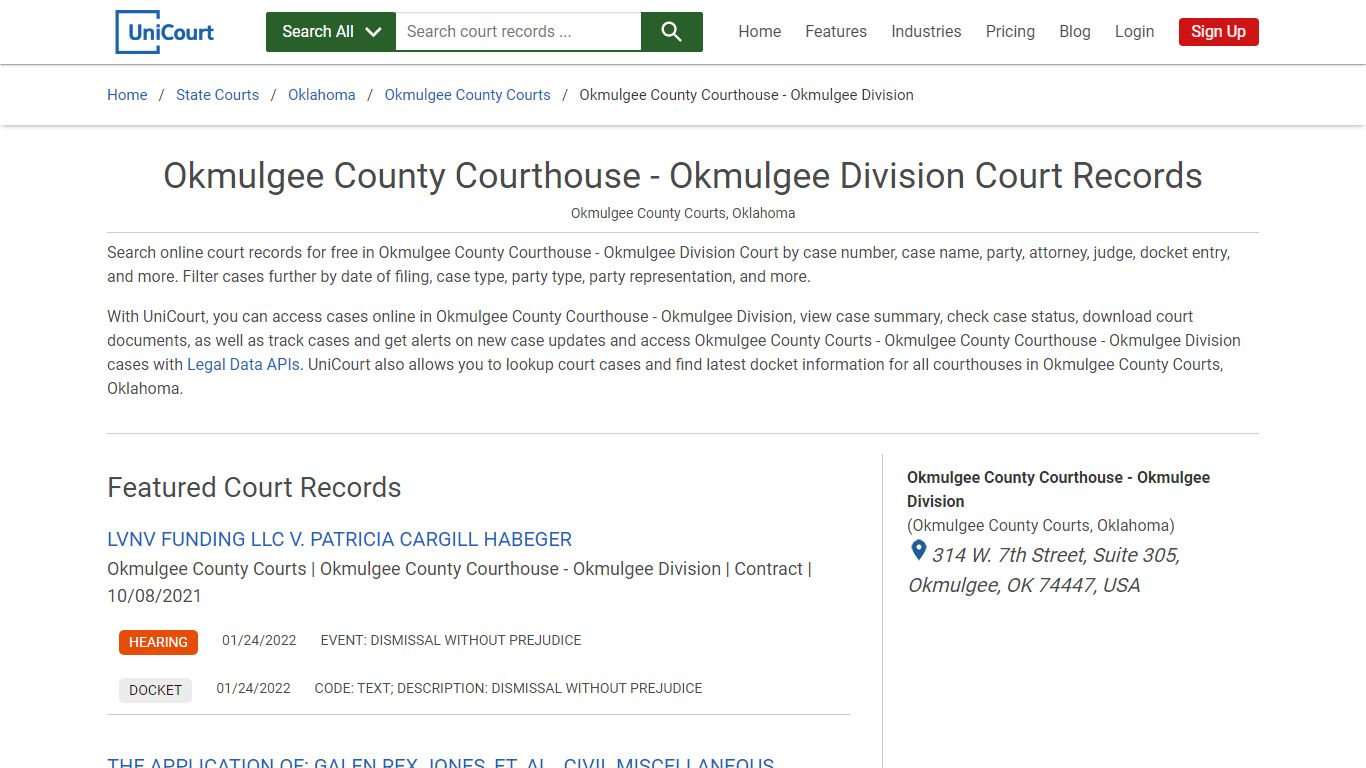Click the Featured Court Records heading
The height and width of the screenshot is (768, 1366).
(254, 487)
